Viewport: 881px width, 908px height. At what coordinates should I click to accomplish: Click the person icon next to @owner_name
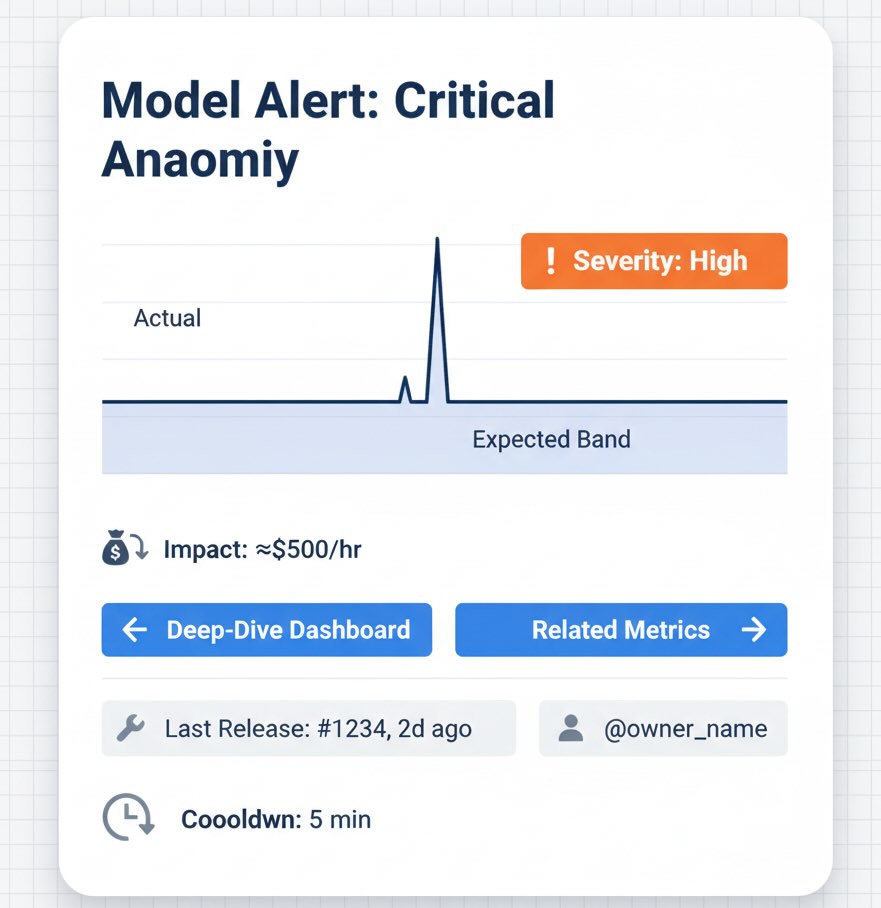coord(571,728)
